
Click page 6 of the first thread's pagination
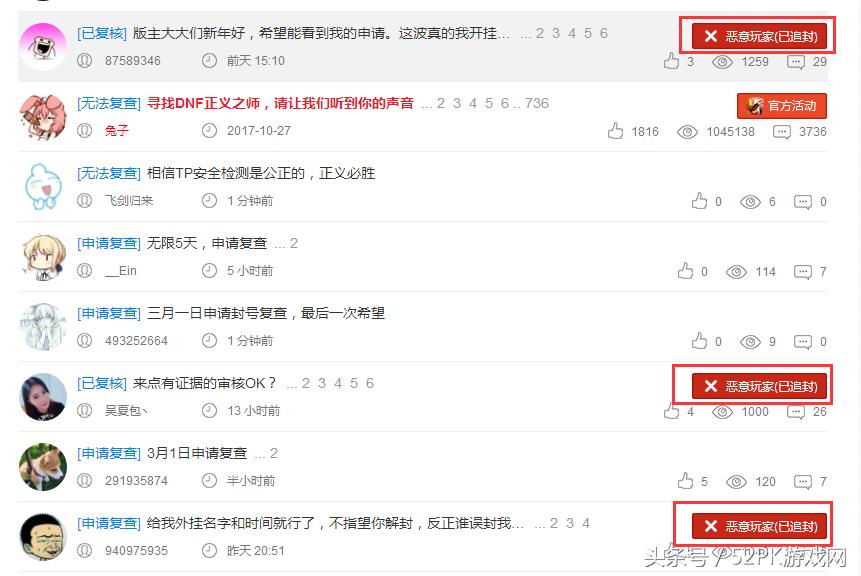[x=603, y=33]
